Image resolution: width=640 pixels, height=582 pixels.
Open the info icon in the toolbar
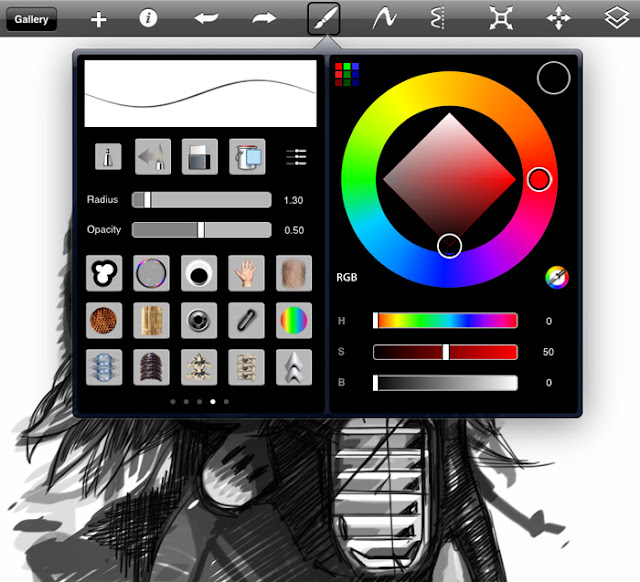[148, 18]
